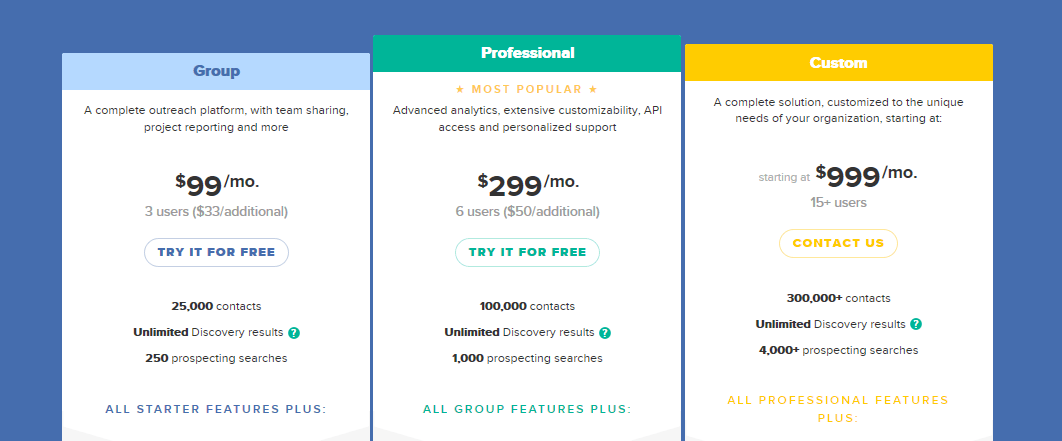The height and width of the screenshot is (441, 1062).
Task: Click the Most Popular badge text
Action: 527,89
